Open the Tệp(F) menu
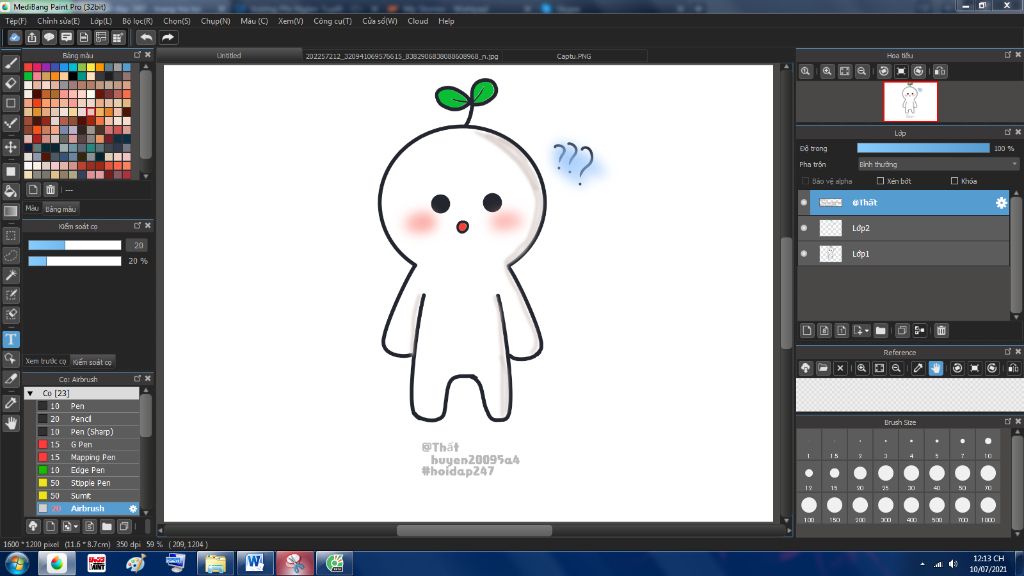This screenshot has height=576, width=1024. tap(16, 21)
